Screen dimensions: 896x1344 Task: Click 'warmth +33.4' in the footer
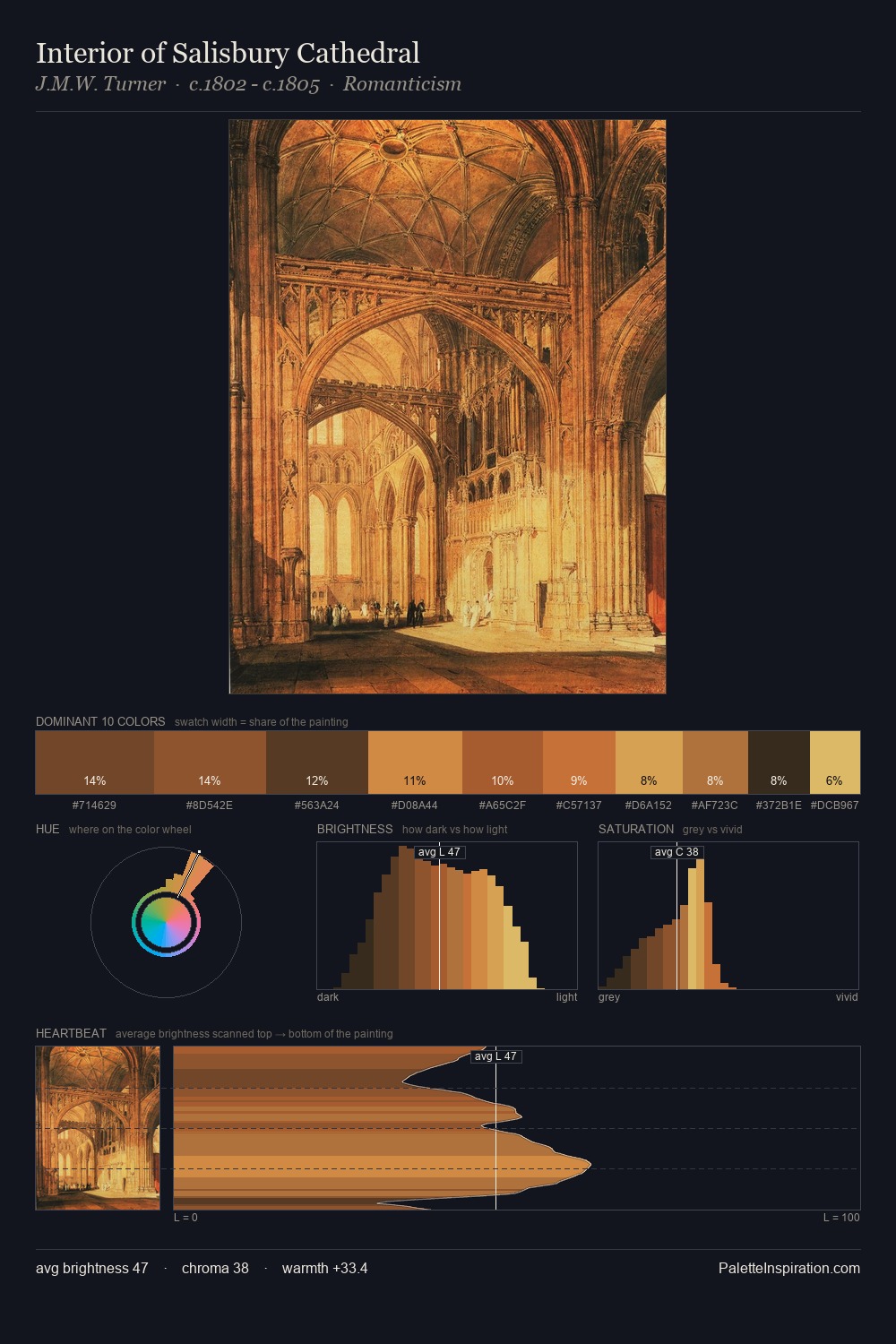coord(324,1268)
